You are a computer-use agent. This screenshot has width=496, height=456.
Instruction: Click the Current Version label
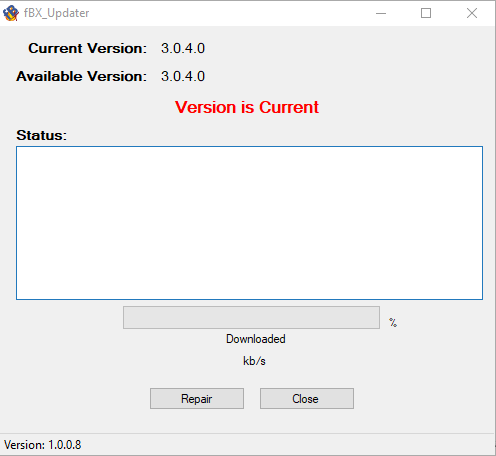[87, 48]
